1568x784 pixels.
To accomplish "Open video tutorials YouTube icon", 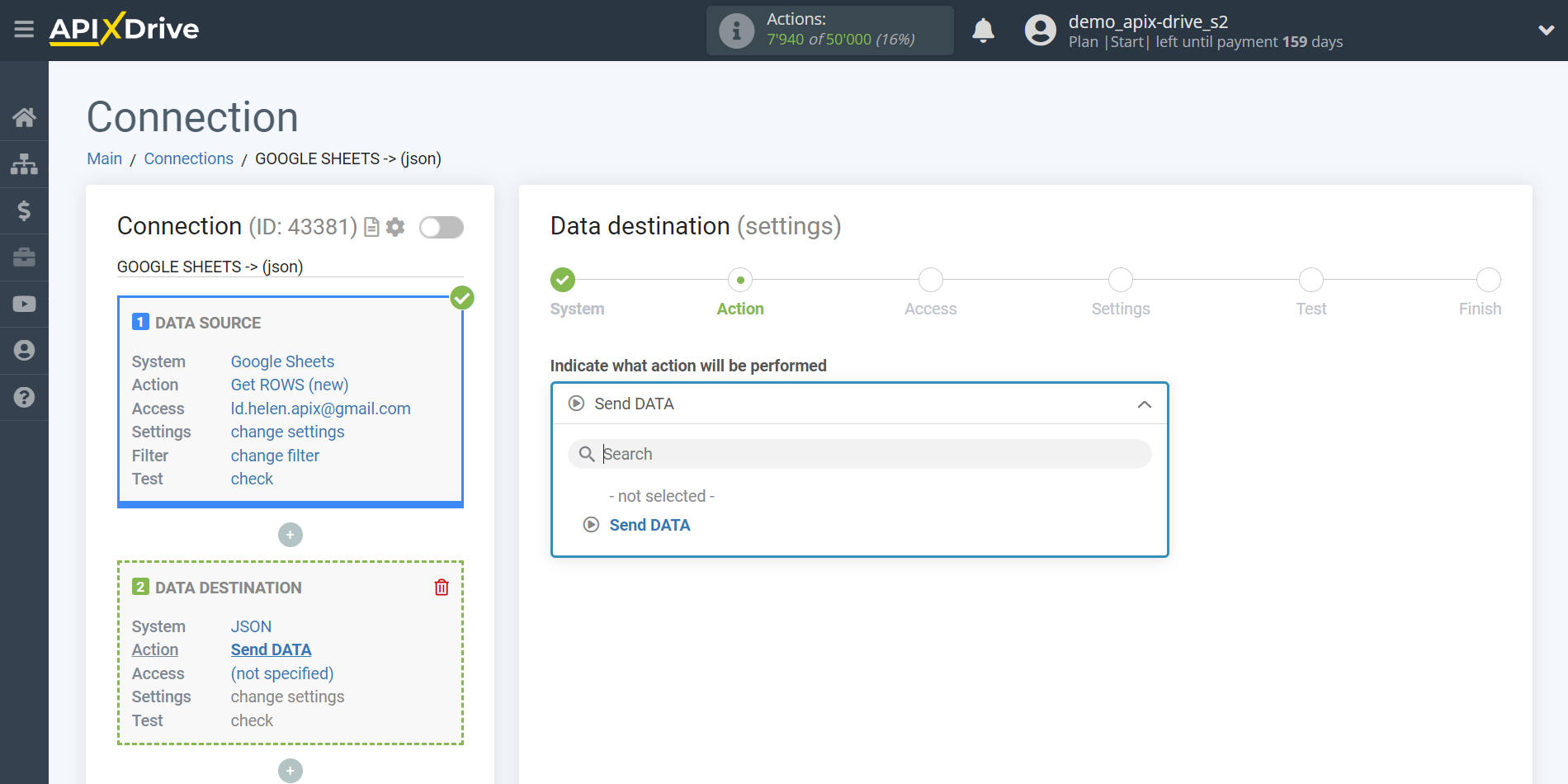I will pos(24,304).
